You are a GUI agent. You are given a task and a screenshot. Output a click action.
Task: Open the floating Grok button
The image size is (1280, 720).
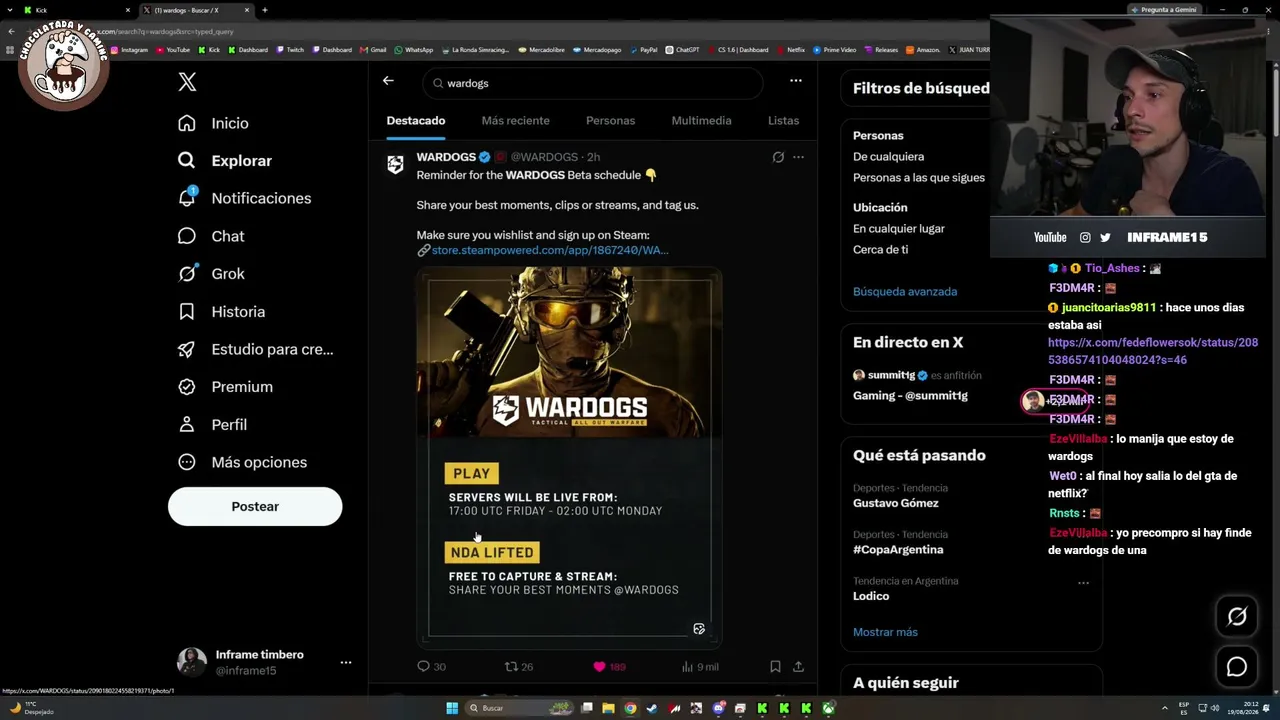click(1237, 617)
